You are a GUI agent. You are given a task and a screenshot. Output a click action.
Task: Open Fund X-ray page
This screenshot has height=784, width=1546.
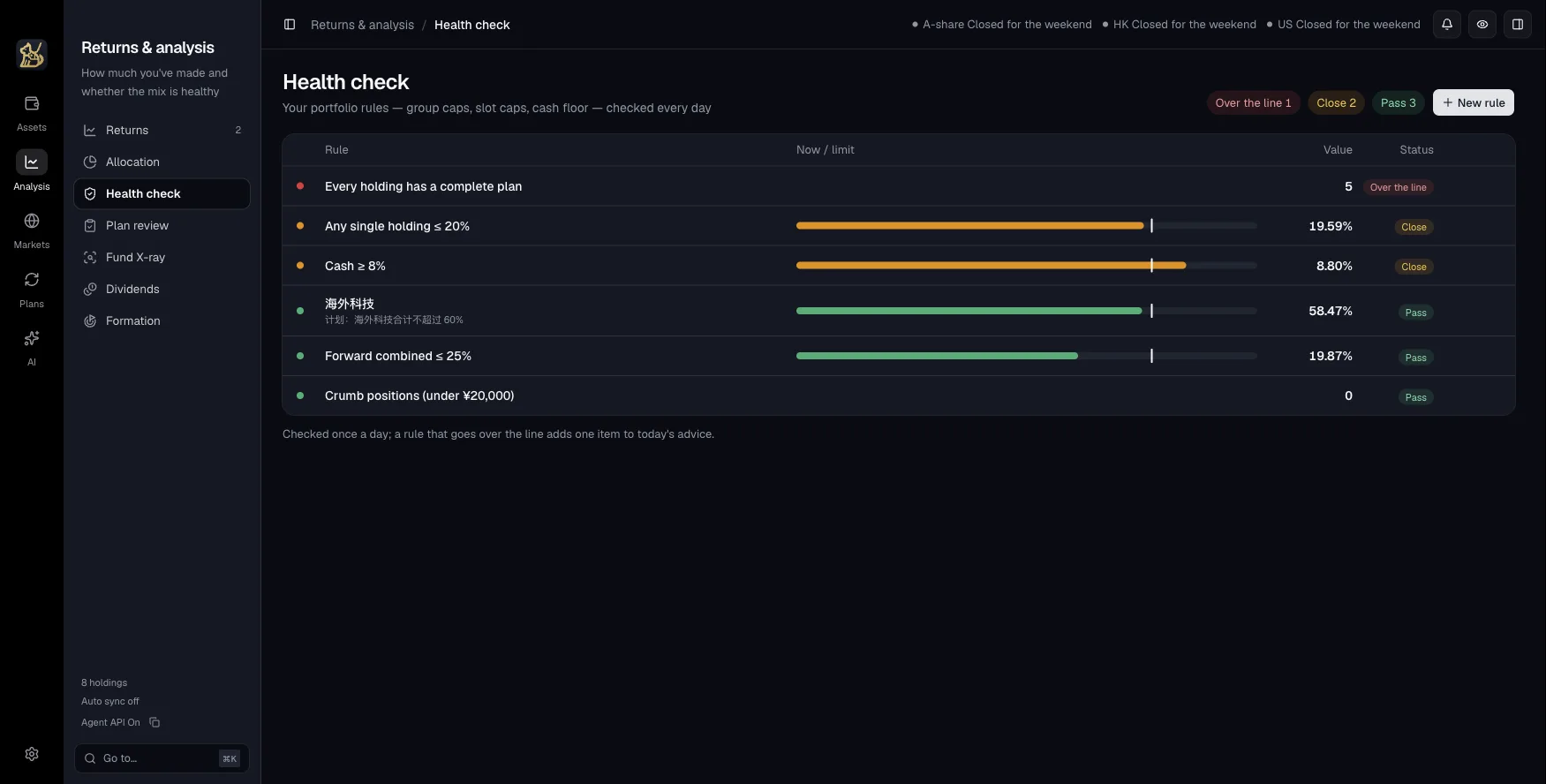[162, 258]
